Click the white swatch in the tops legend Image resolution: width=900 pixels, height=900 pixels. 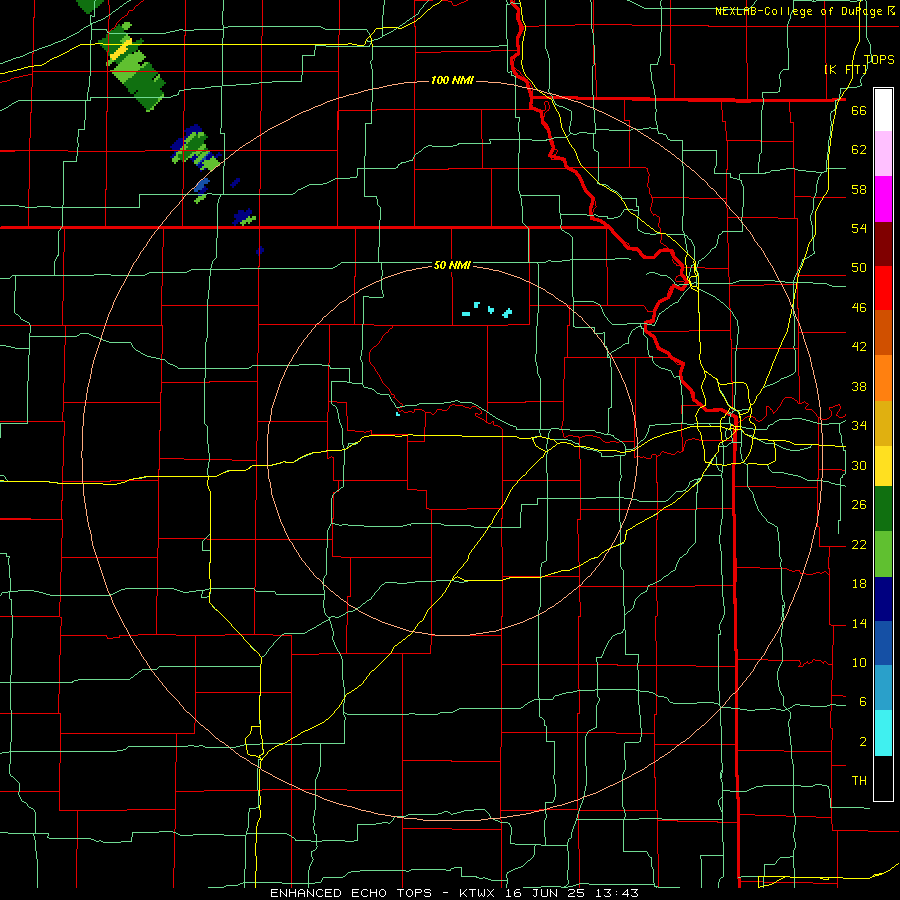click(x=883, y=110)
